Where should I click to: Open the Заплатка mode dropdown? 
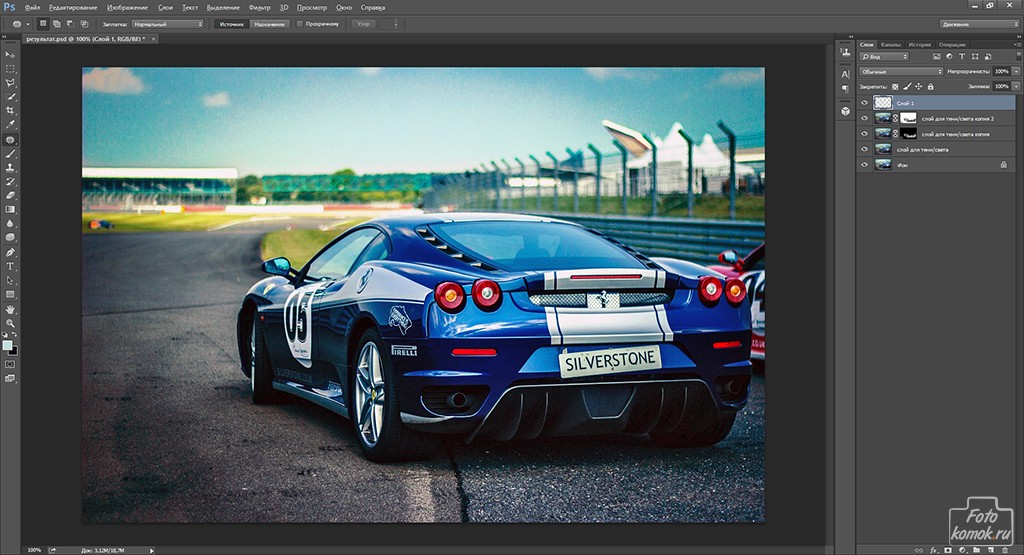pos(168,24)
